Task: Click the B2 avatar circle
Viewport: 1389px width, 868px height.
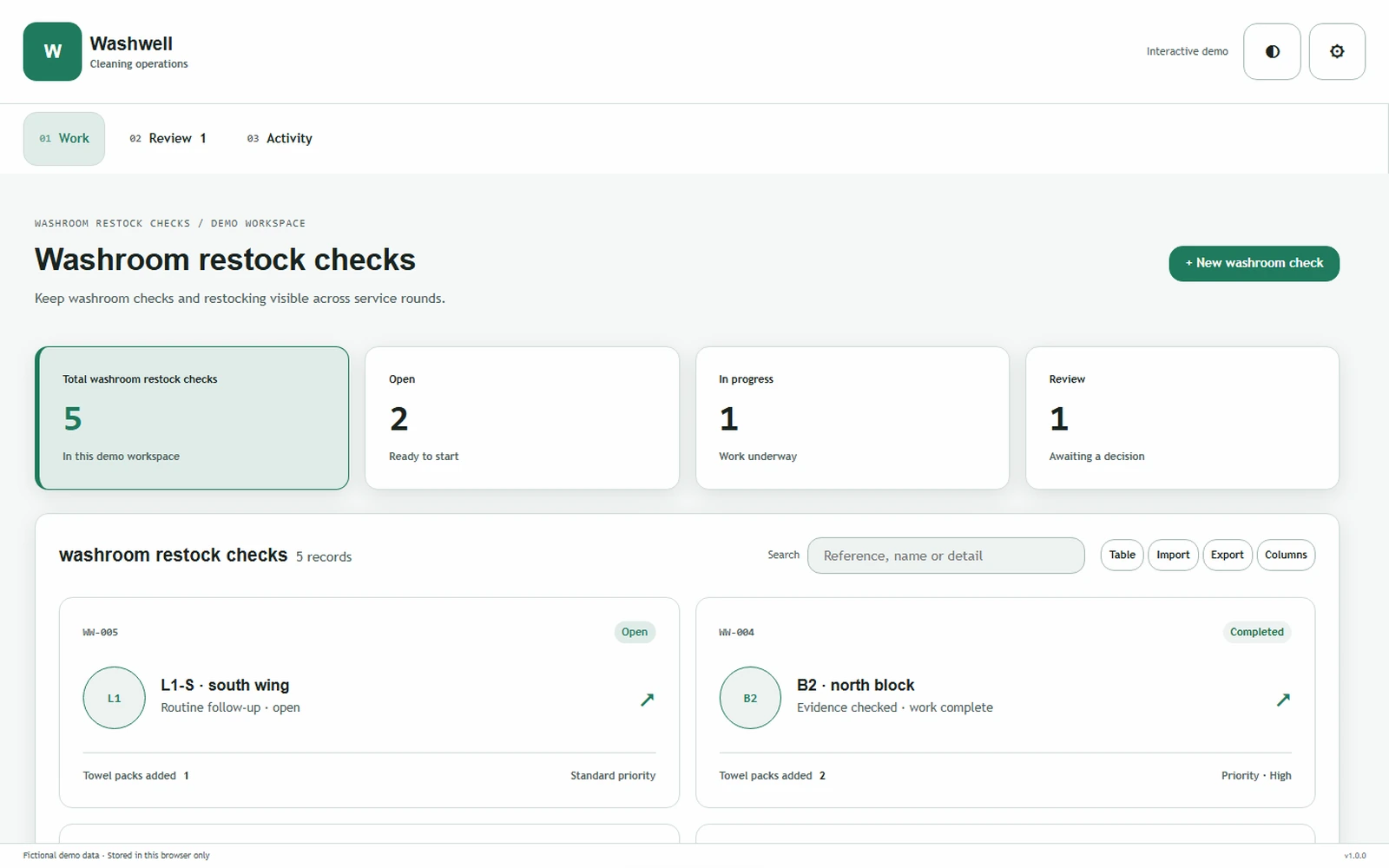Action: click(750, 698)
